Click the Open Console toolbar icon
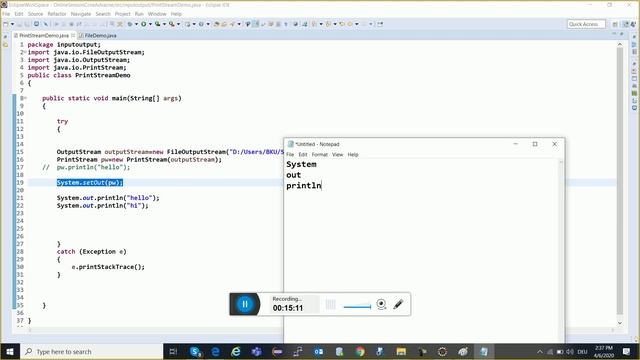Viewport: 640px width, 360px height. pos(36,24)
